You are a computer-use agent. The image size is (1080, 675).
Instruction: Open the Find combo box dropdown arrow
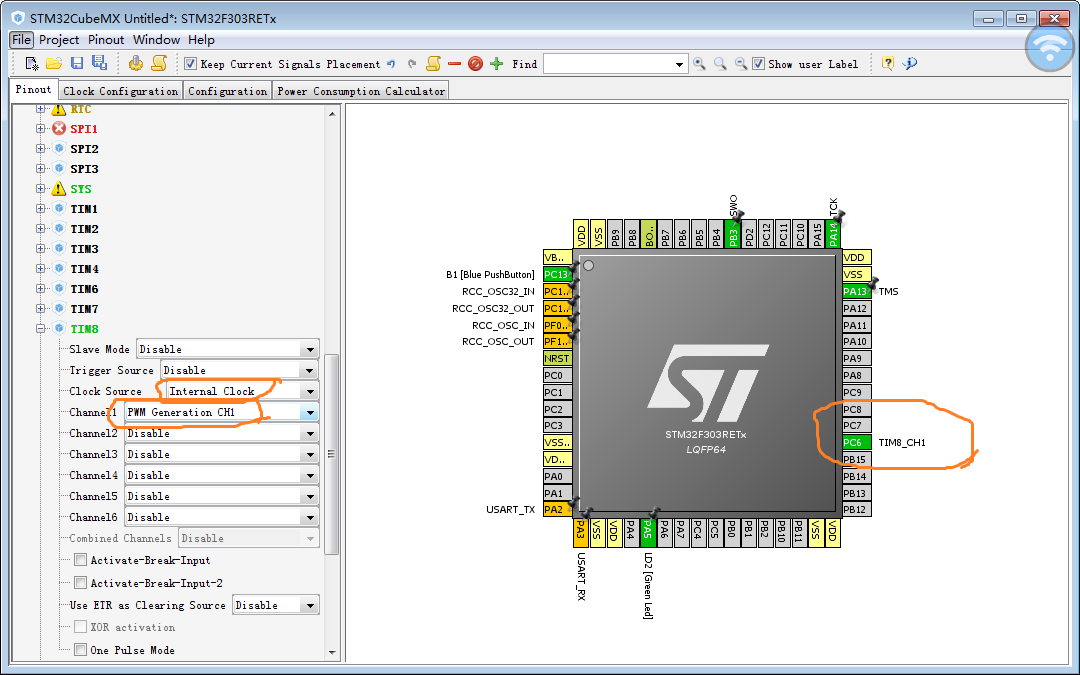point(679,64)
